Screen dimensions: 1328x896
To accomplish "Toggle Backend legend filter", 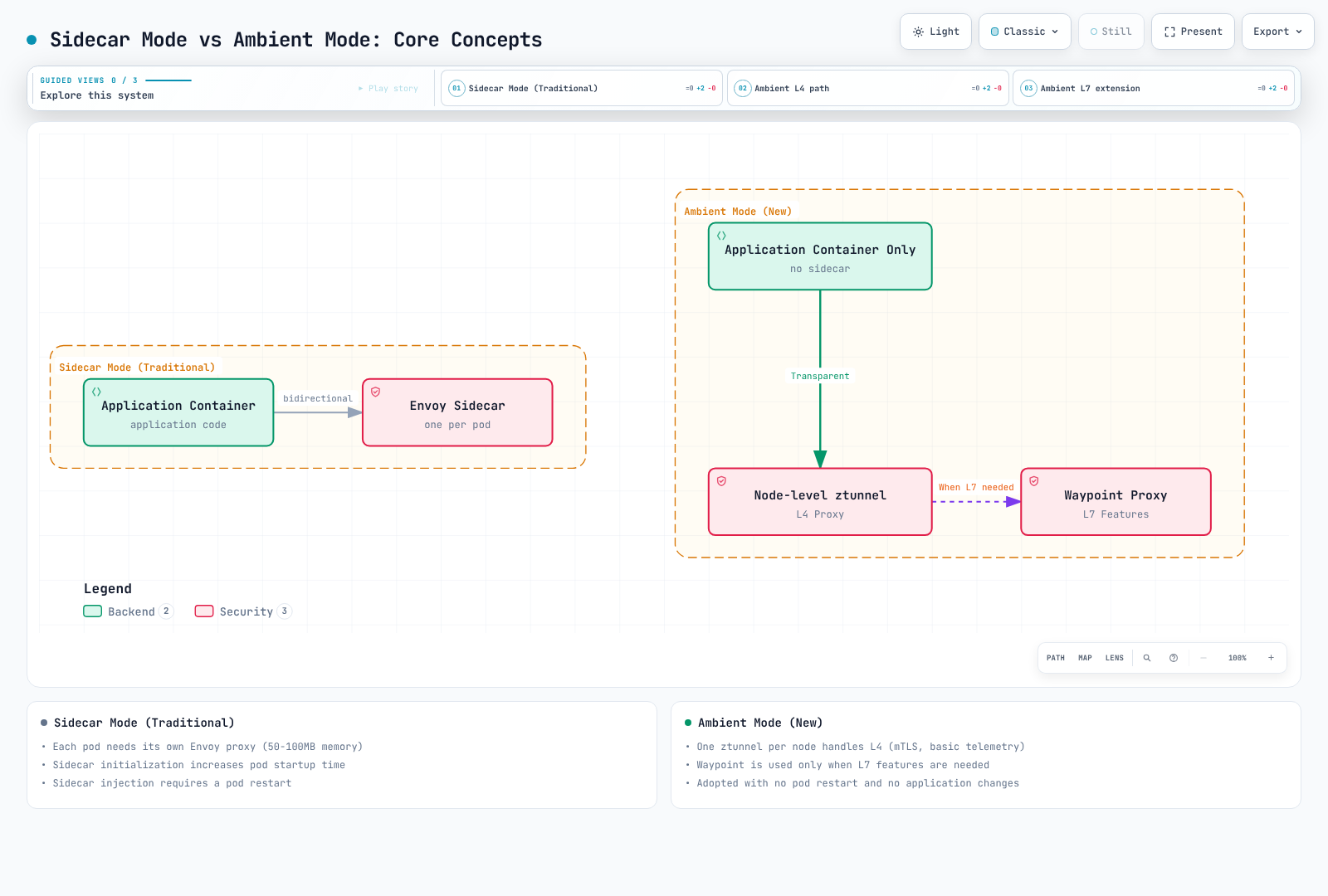I will click(129, 611).
